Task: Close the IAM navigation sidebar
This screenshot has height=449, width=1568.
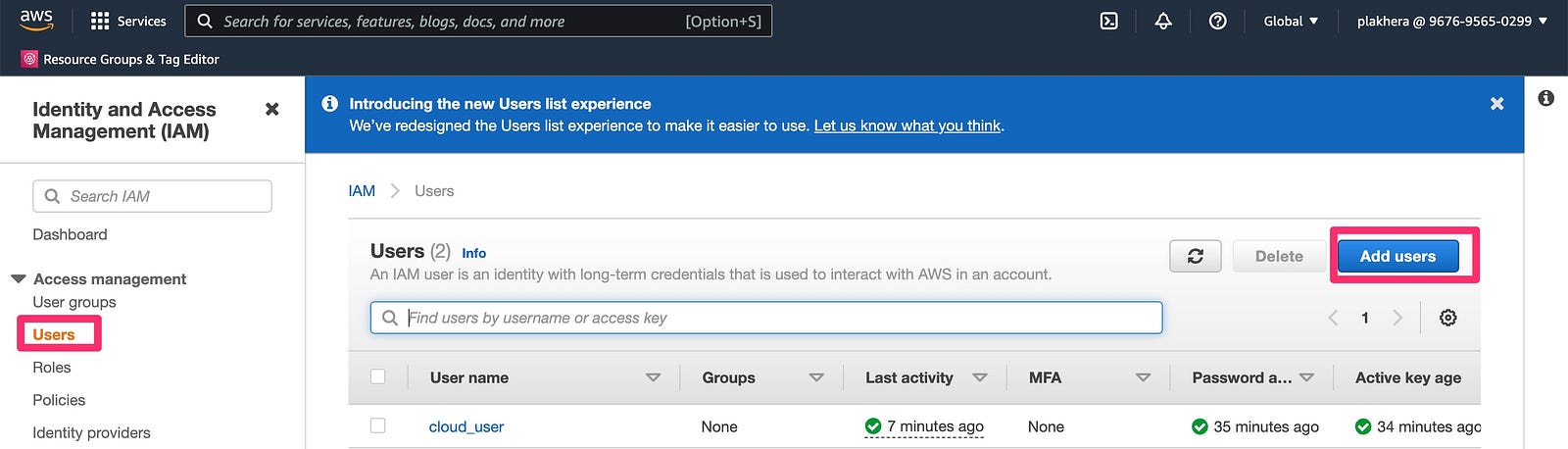Action: (272, 109)
